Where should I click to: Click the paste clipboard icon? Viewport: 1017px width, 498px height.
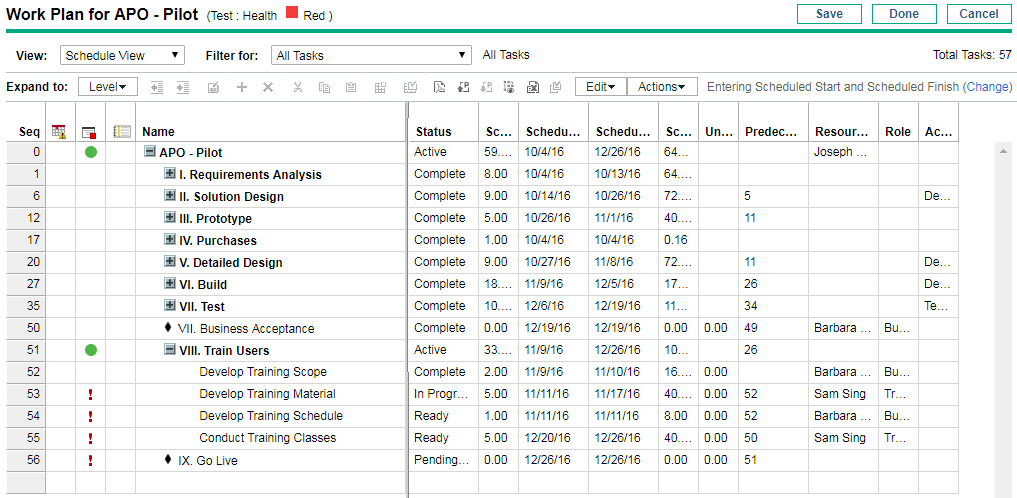point(351,87)
